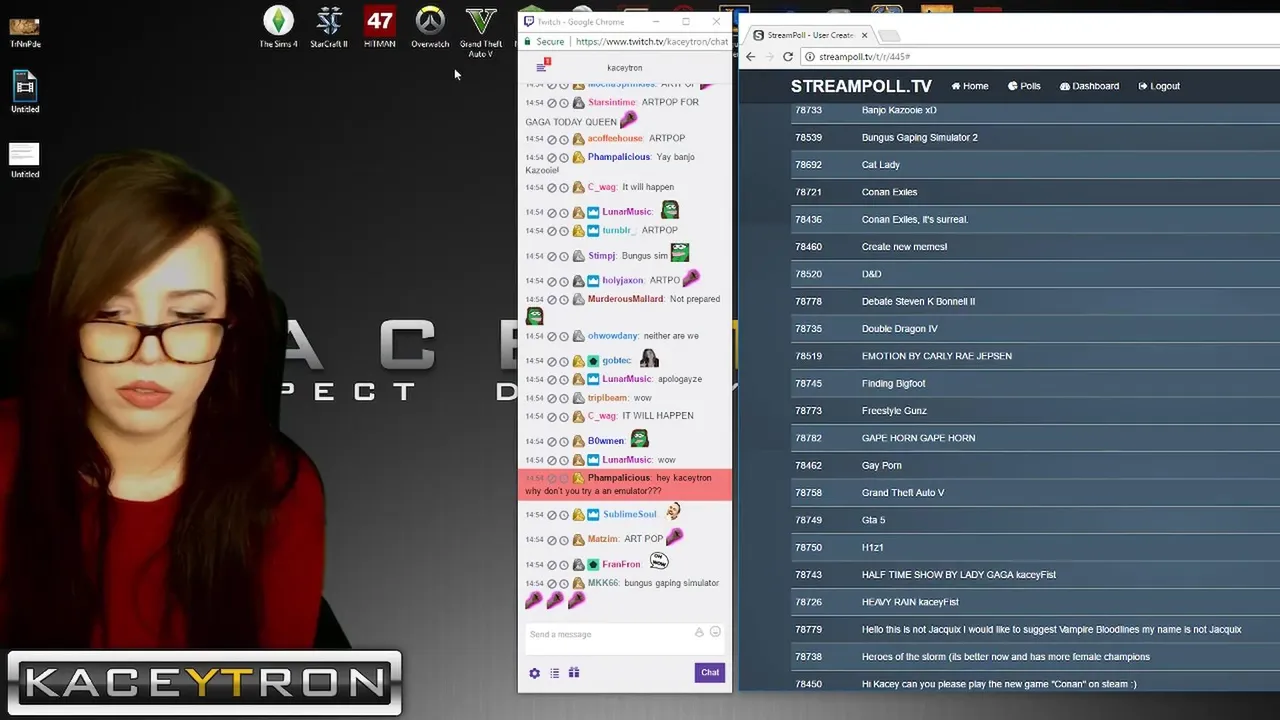Image resolution: width=1280 pixels, height=720 pixels.
Task: Open the Grand Theft Auto V shortcut
Action: 481,32
